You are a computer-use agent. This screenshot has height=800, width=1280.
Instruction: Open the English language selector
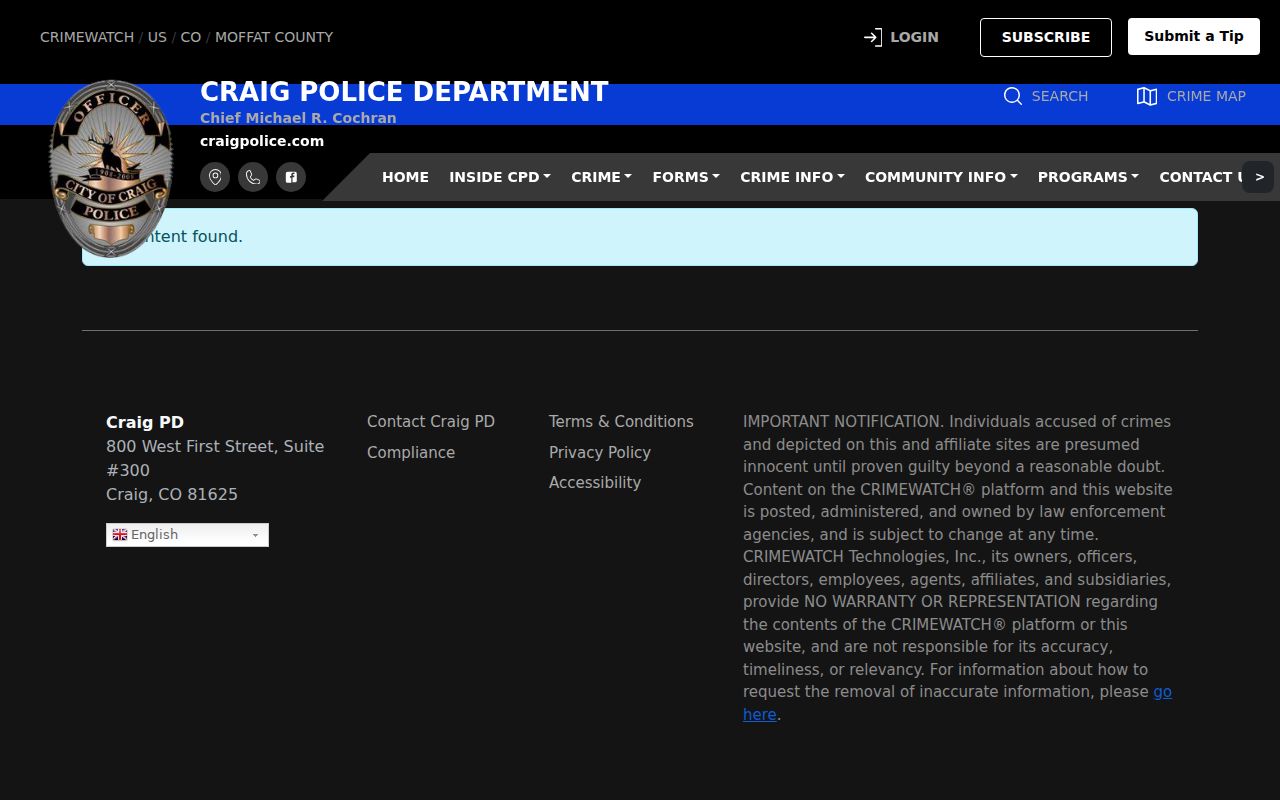[x=187, y=535]
